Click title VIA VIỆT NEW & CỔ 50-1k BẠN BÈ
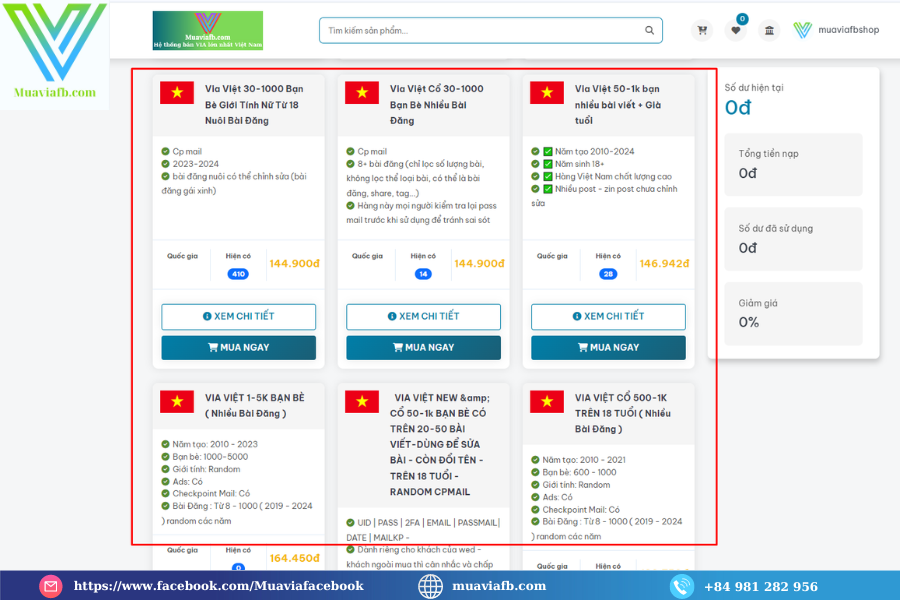This screenshot has height=600, width=900. click(440, 444)
